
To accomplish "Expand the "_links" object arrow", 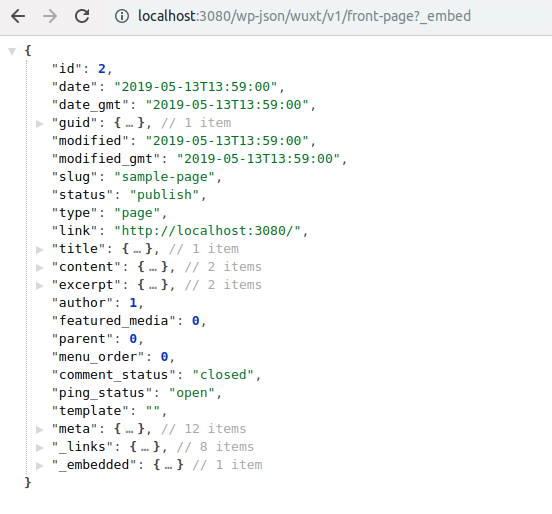I will (40, 447).
